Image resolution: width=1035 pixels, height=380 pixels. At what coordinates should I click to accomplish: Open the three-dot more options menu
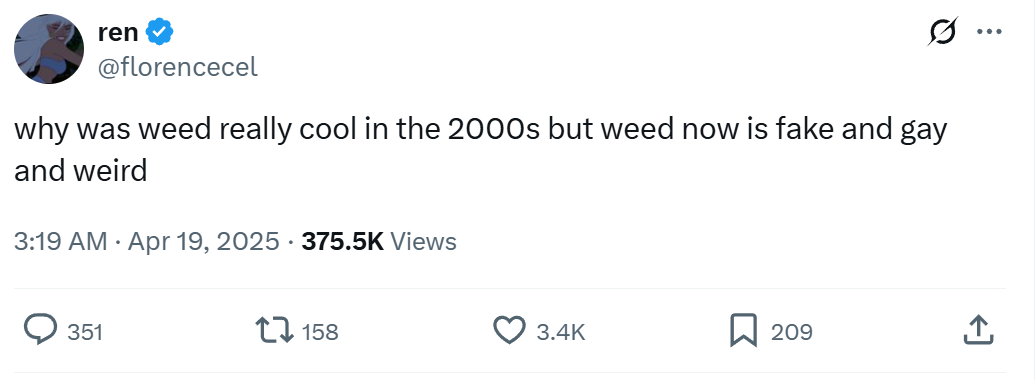click(x=989, y=31)
